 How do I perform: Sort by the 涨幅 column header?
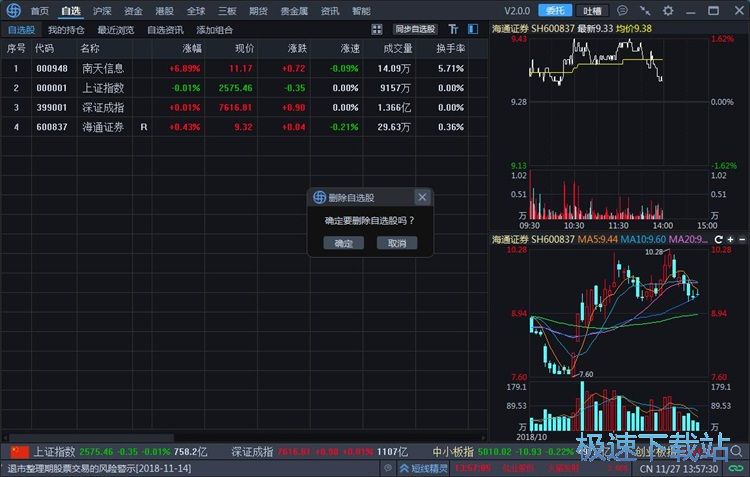click(x=192, y=48)
